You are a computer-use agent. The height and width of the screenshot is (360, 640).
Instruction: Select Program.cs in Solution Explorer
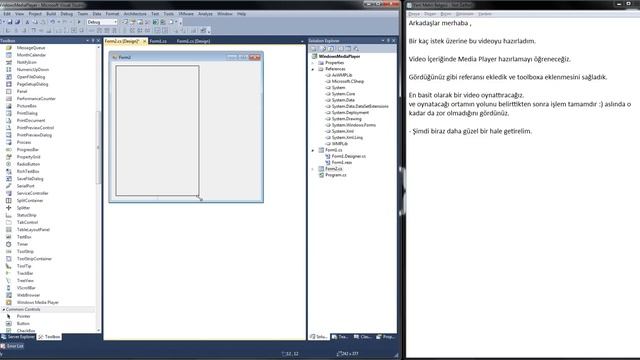336,175
